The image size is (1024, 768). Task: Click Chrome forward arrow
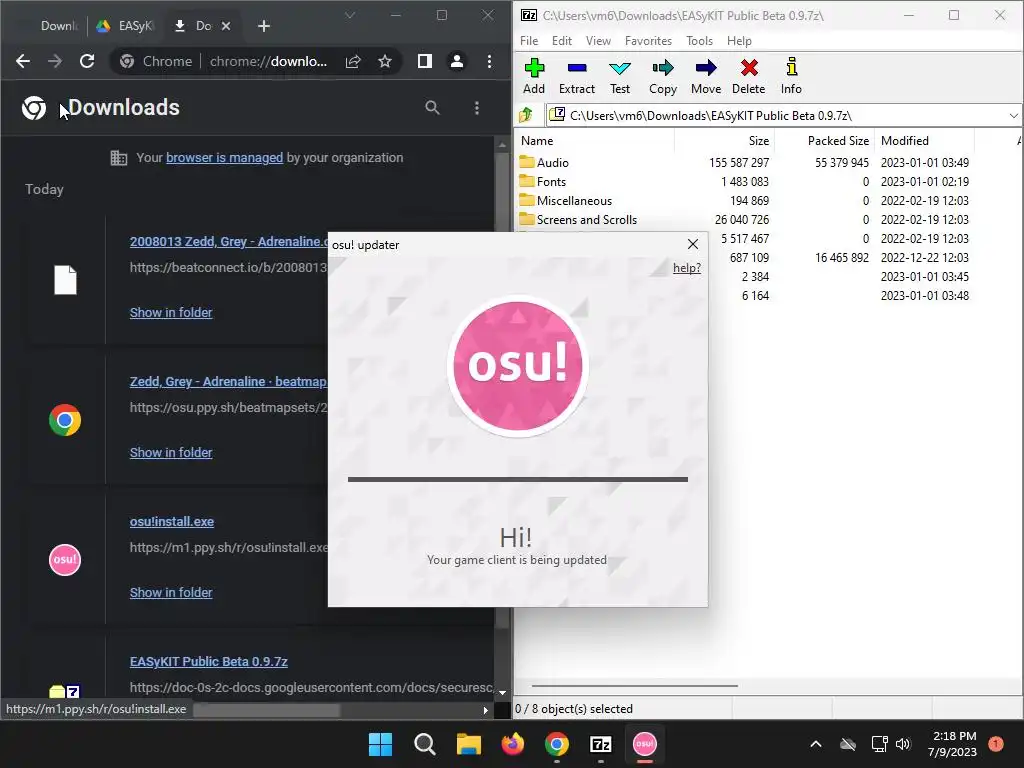(55, 61)
